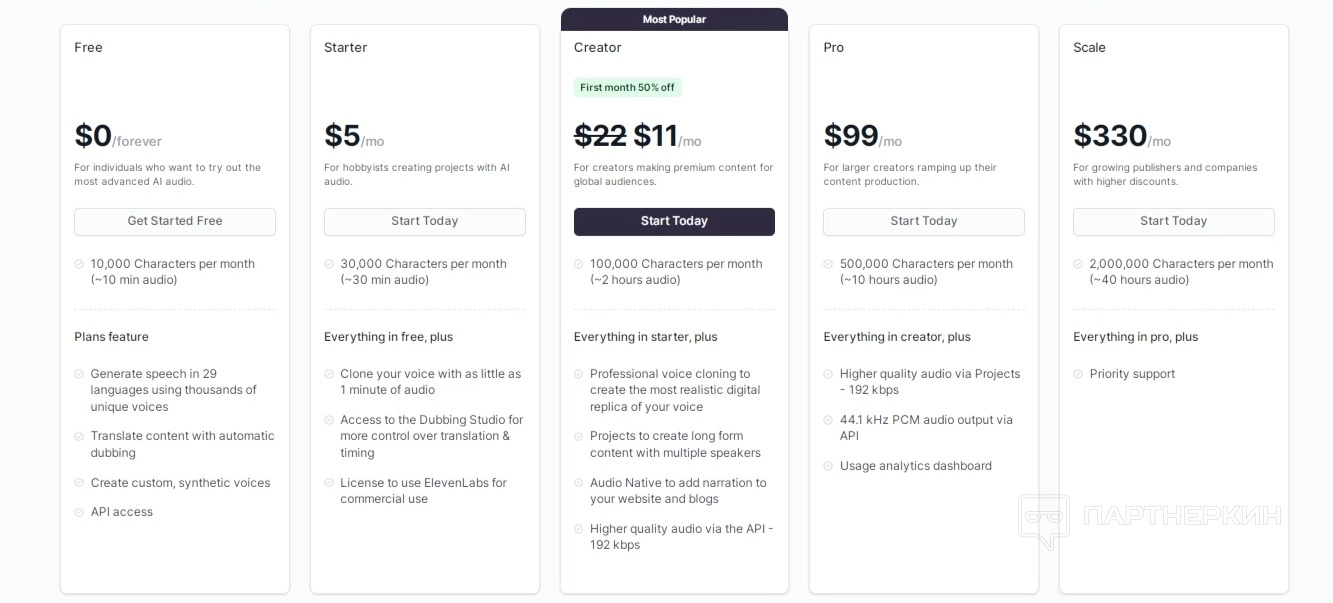Click checkmark icon next to API access
Image resolution: width=1333 pixels, height=603 pixels.
(79, 512)
